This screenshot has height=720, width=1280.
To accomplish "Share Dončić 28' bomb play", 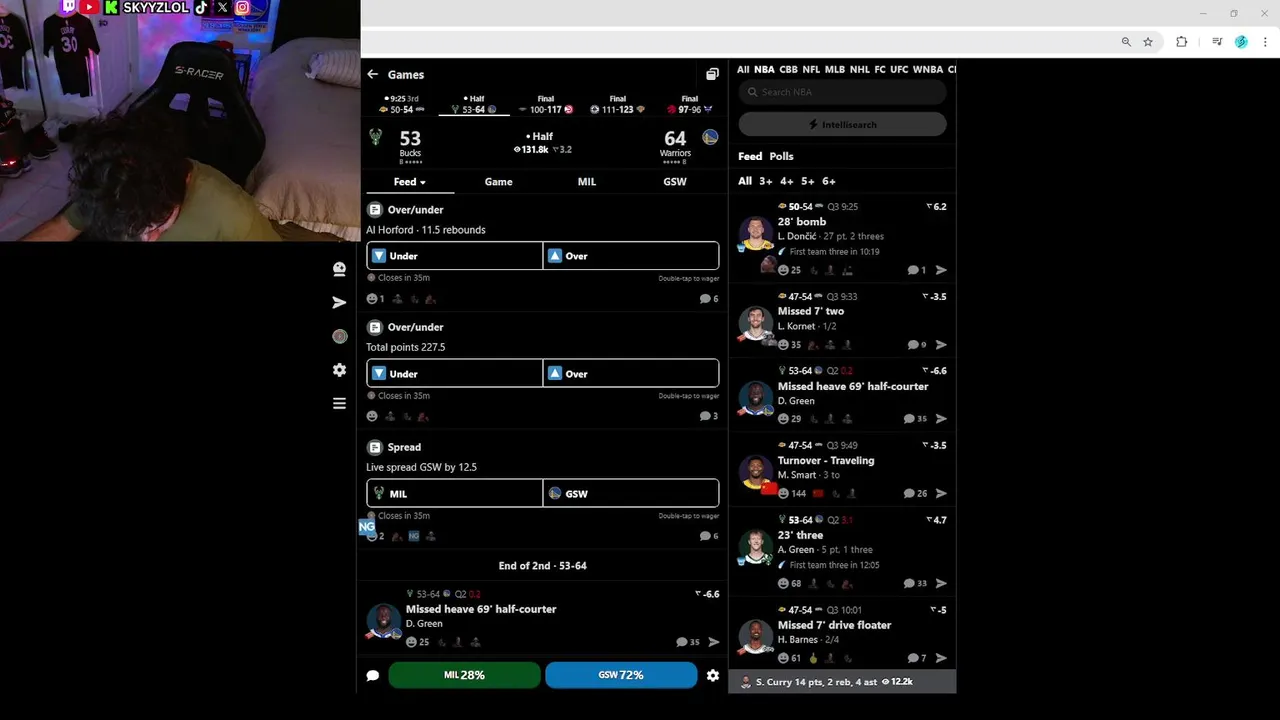I will (x=941, y=270).
